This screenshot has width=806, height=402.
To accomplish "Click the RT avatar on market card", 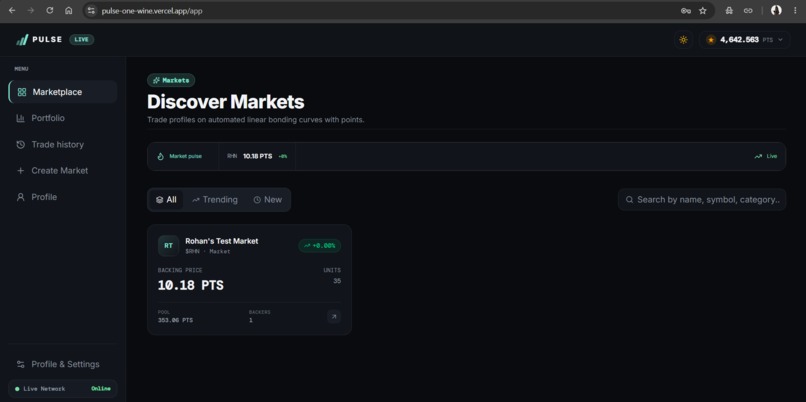I will (169, 246).
